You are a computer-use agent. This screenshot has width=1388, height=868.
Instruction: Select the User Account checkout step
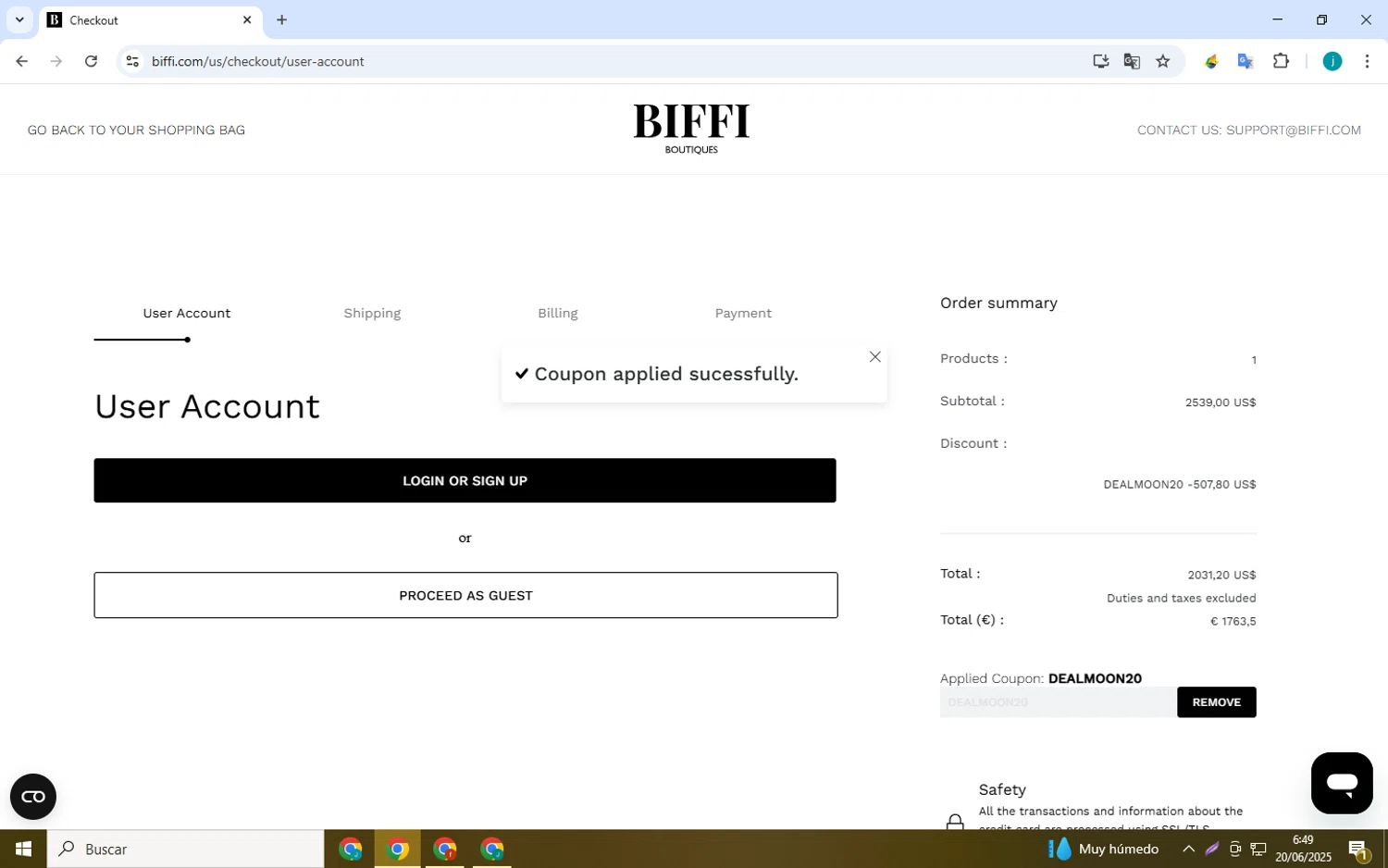187,314
